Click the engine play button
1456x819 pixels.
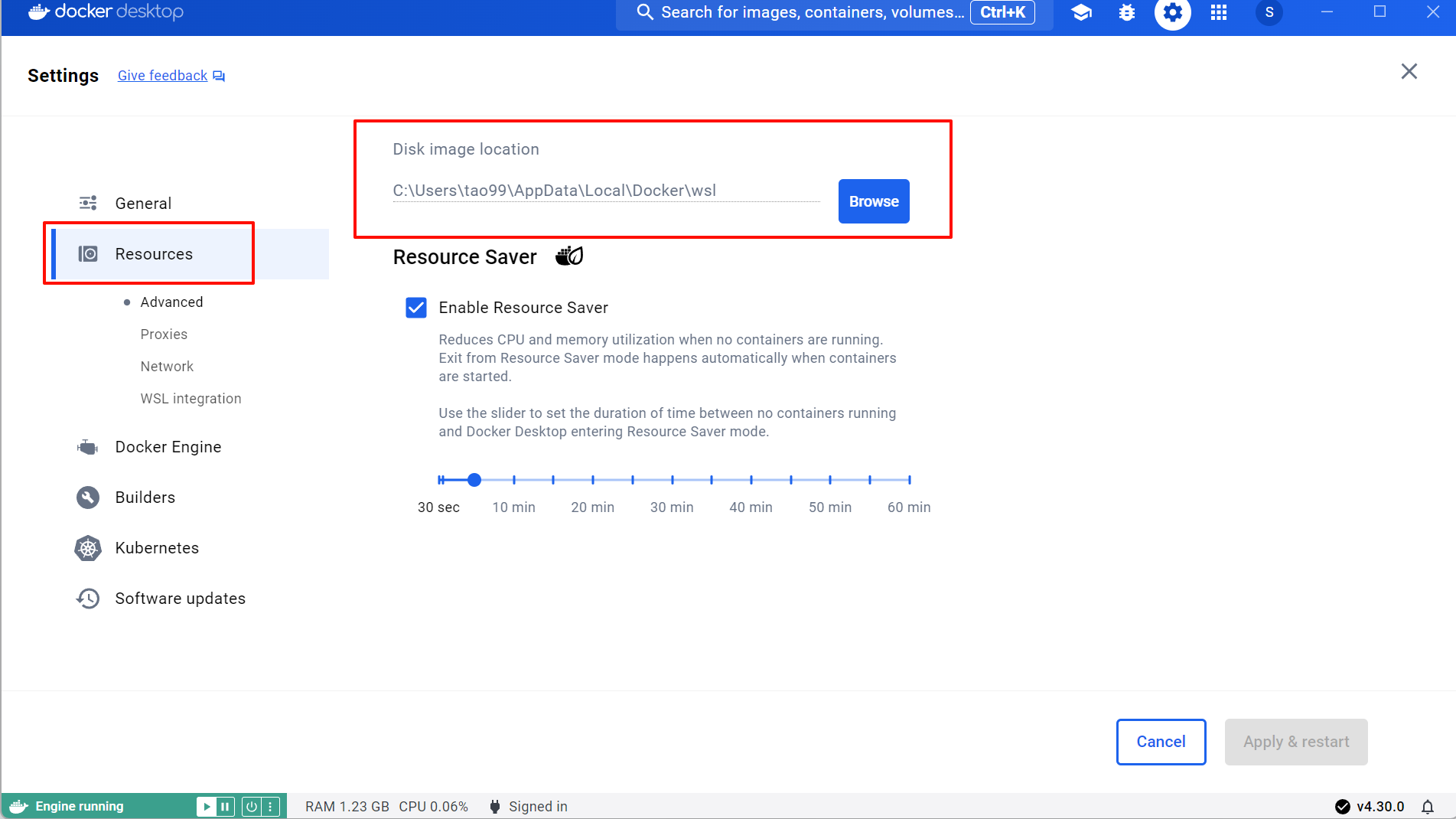207,806
